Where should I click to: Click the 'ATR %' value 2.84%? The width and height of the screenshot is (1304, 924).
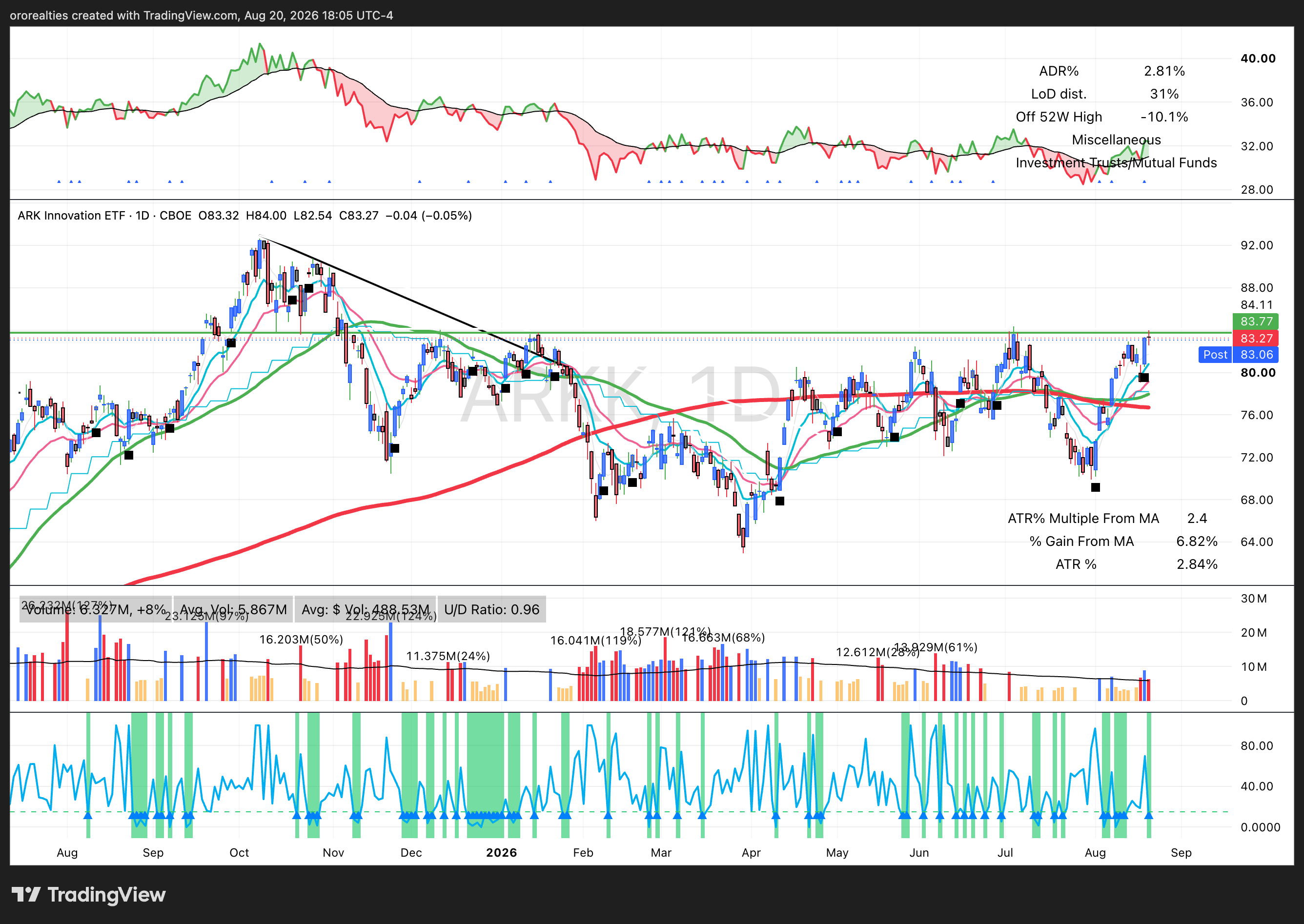pos(1197,564)
